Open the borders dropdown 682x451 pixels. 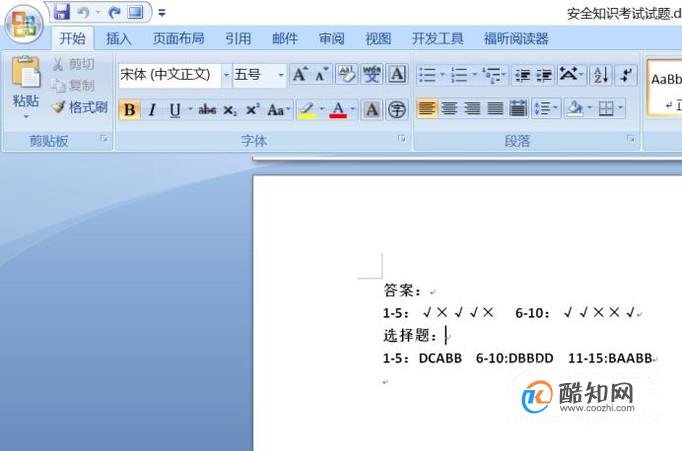620,109
